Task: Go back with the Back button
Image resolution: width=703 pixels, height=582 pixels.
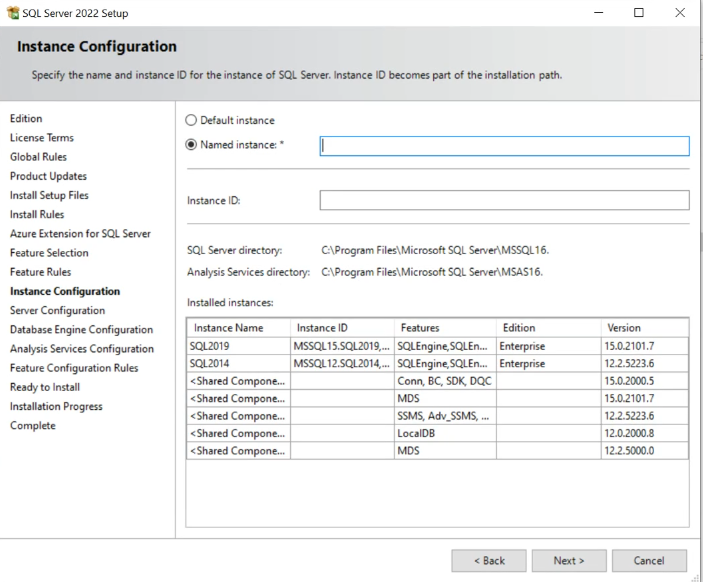Action: pos(489,560)
